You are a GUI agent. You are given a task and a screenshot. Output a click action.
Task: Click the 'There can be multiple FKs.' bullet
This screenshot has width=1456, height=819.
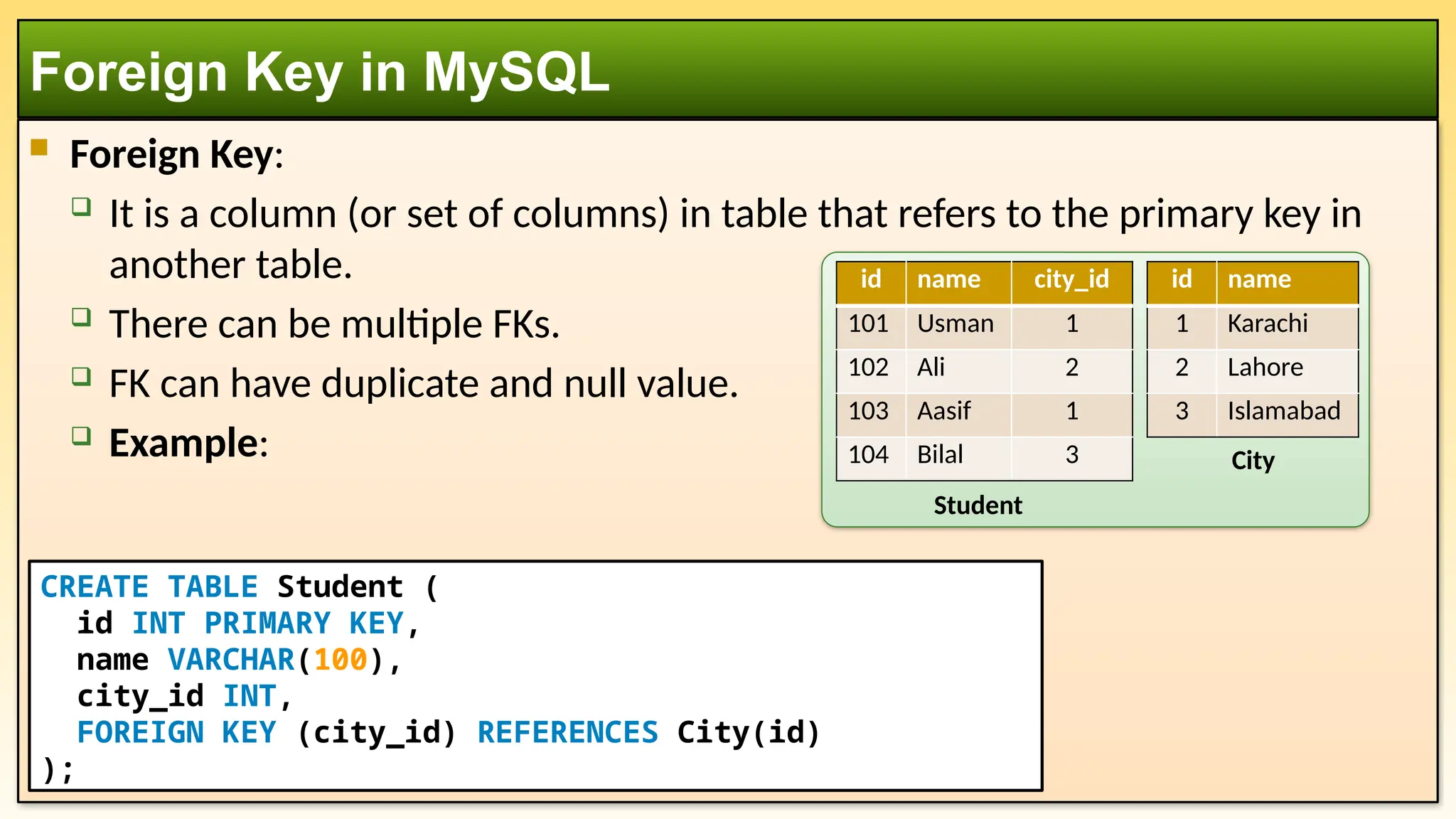pos(334,324)
